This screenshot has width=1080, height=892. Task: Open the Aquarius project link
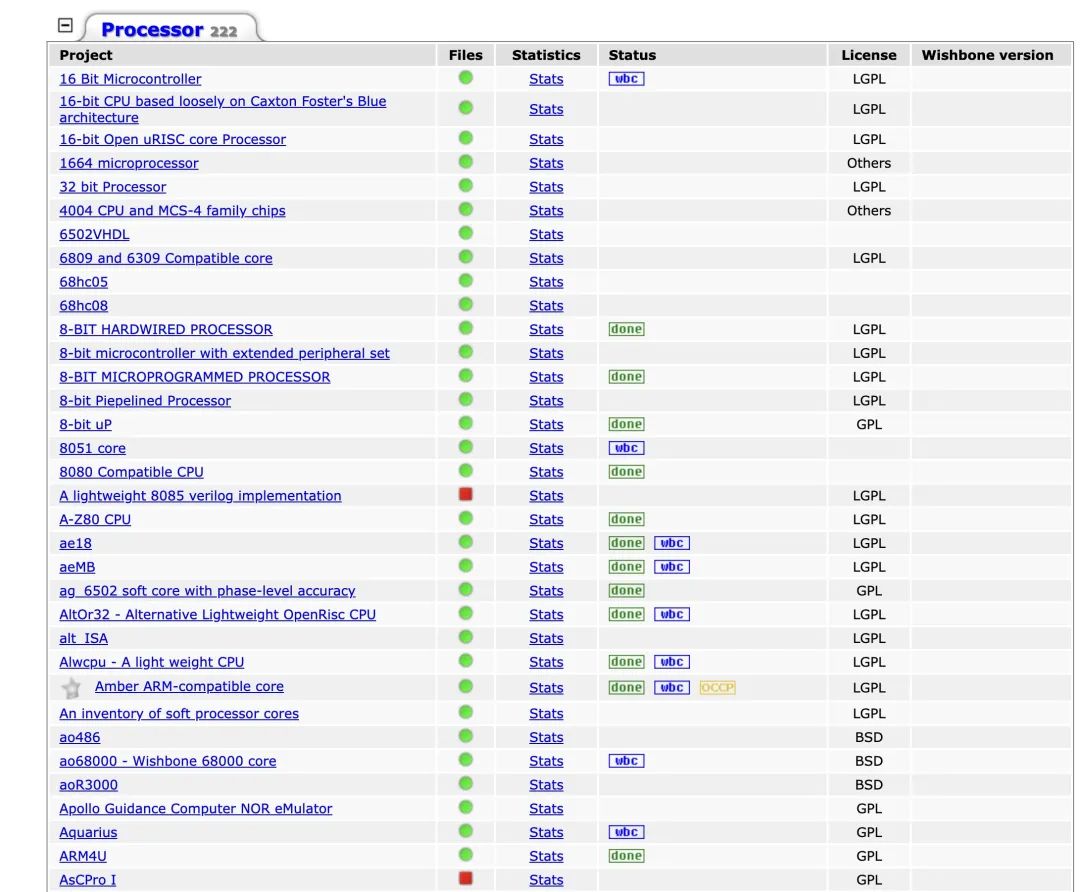(x=88, y=833)
